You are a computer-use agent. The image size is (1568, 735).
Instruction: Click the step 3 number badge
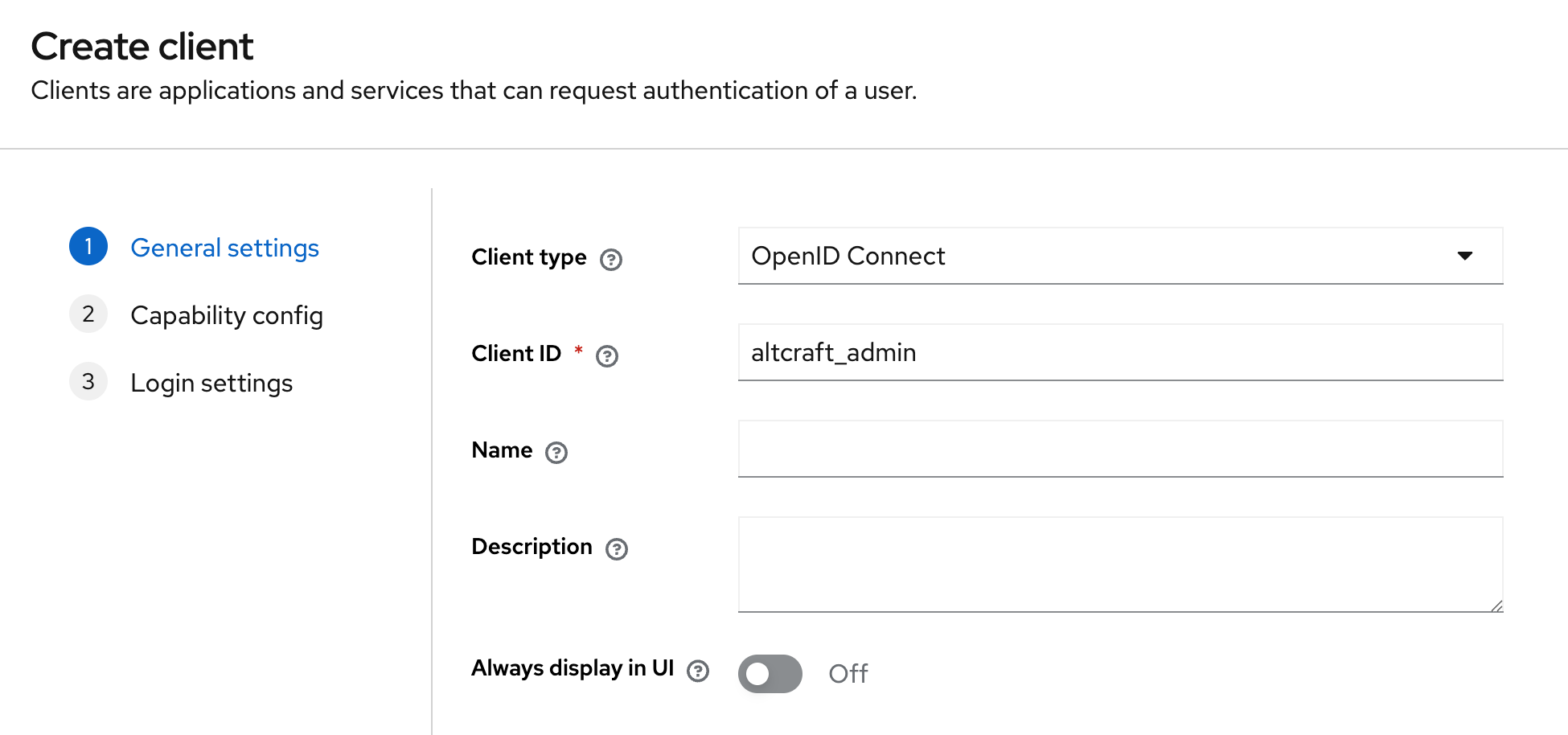click(88, 382)
